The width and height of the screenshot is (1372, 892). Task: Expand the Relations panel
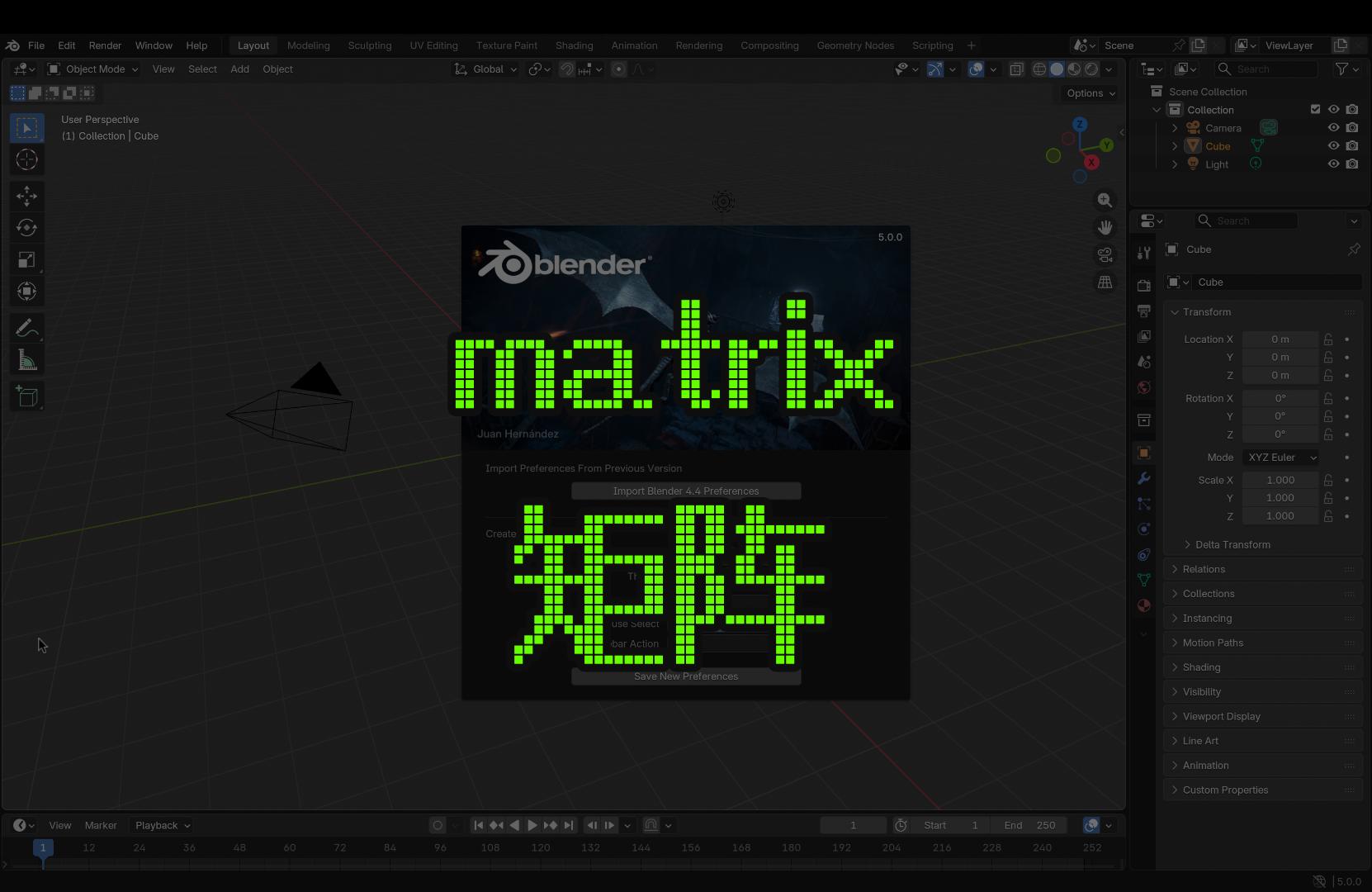pyautogui.click(x=1203, y=569)
